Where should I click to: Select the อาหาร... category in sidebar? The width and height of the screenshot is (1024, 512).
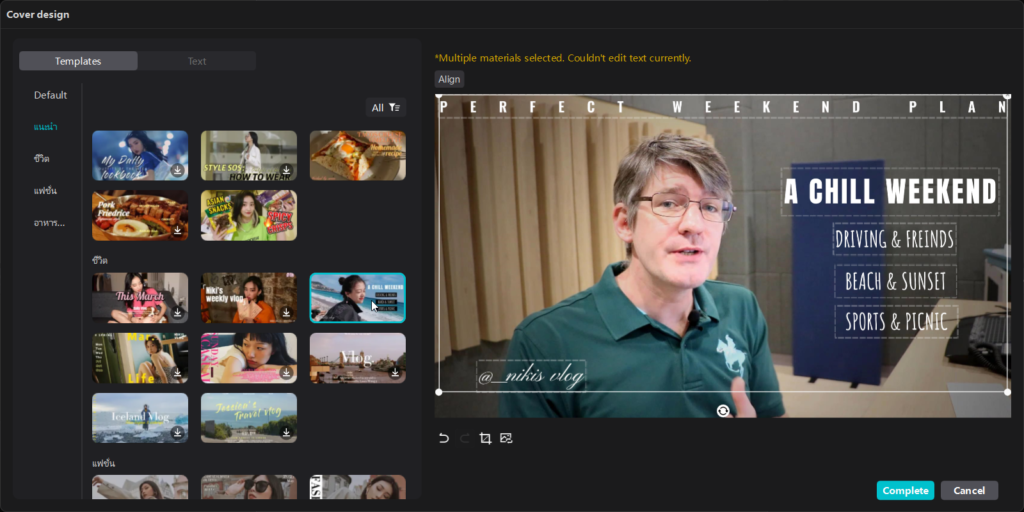click(x=49, y=223)
